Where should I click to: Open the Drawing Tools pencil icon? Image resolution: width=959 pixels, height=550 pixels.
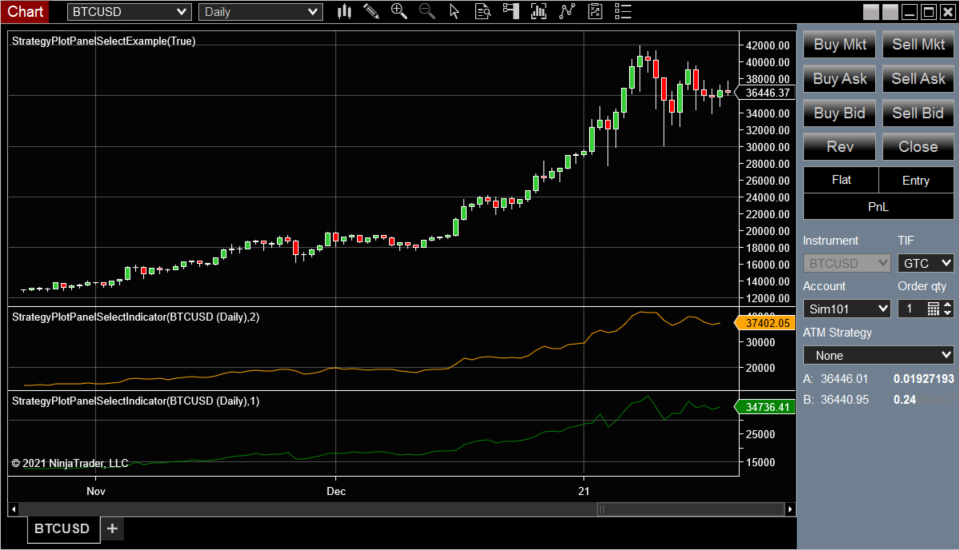tap(371, 12)
